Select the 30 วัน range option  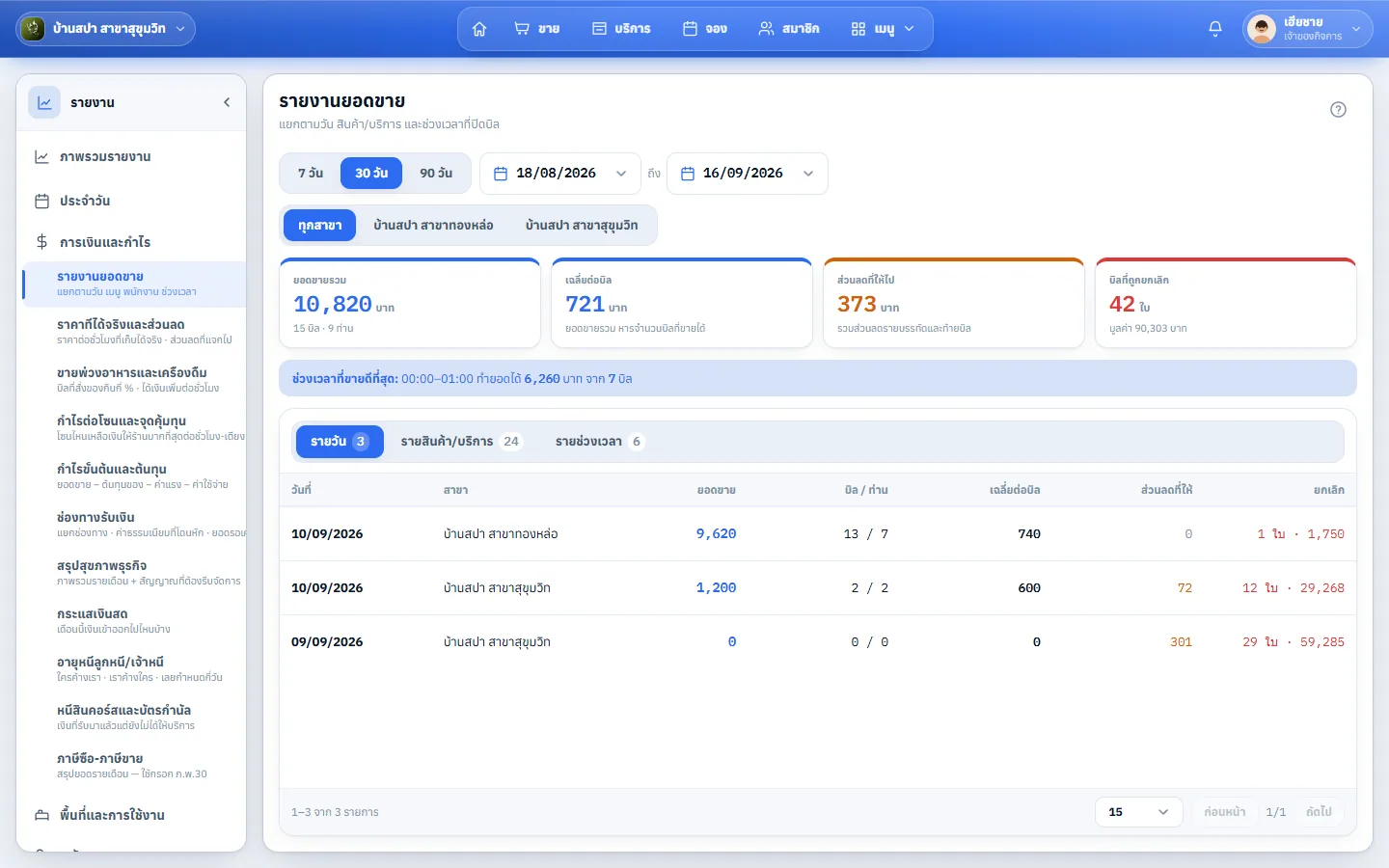click(371, 174)
